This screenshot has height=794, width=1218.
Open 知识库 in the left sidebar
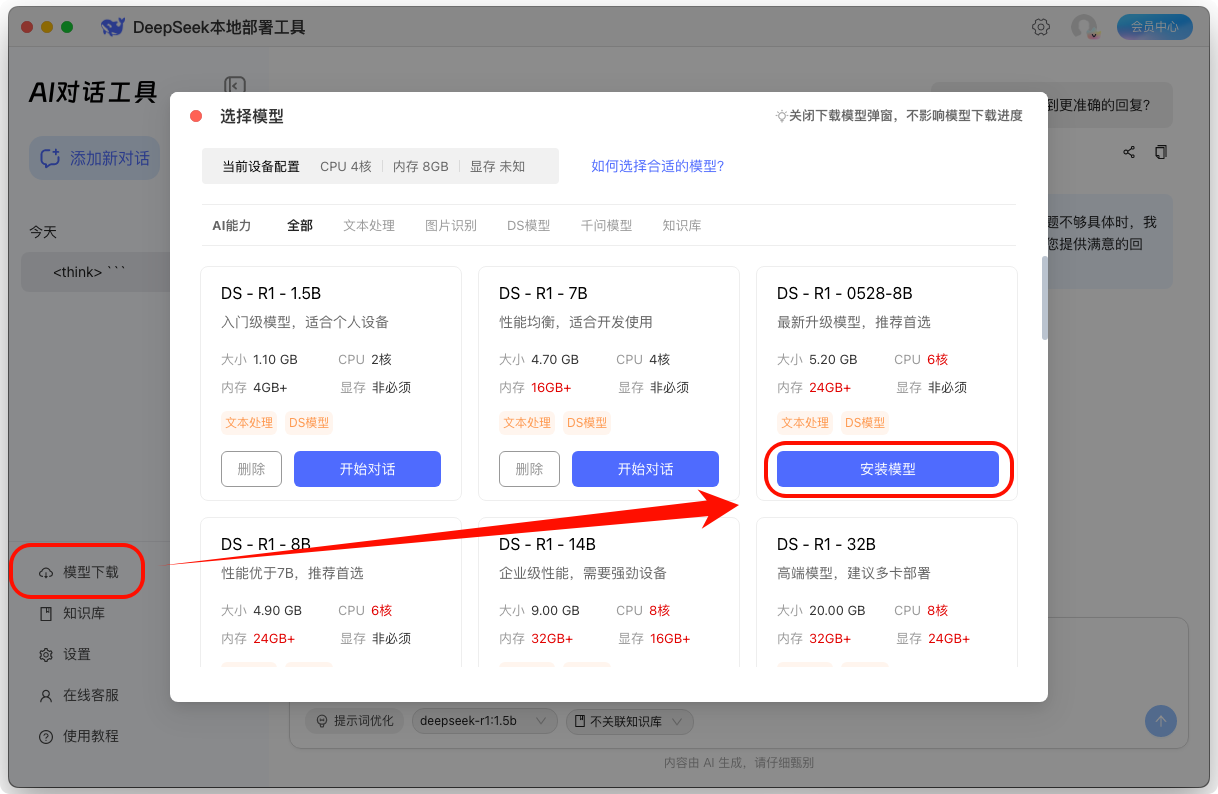(x=71, y=613)
